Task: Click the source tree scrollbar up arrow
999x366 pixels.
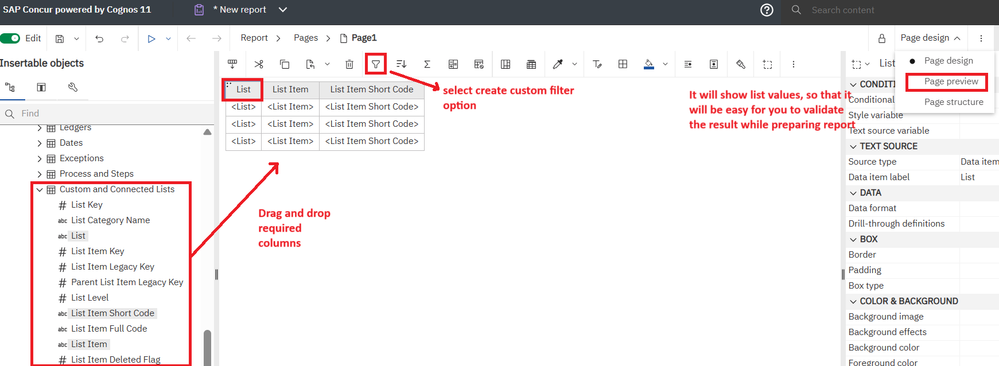Action: (x=207, y=132)
